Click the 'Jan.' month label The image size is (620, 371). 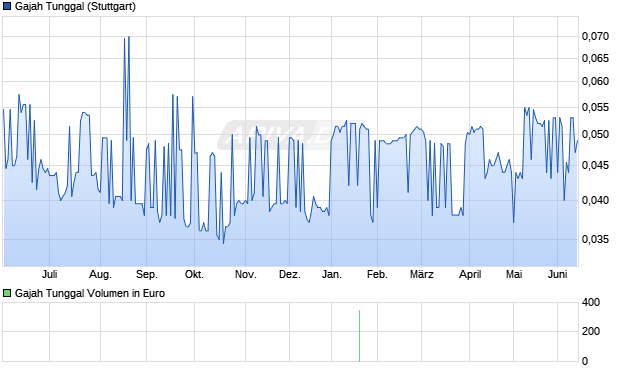[x=331, y=274]
